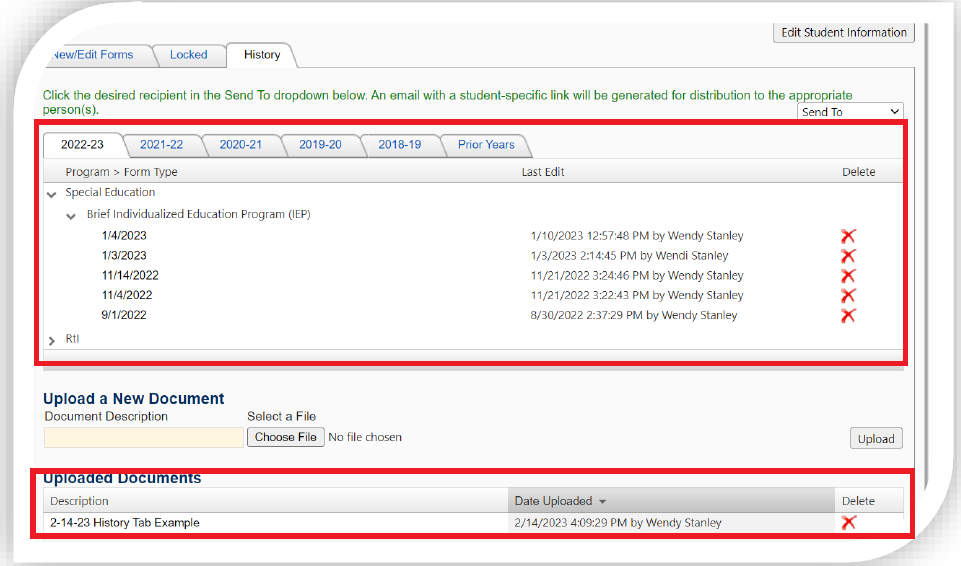This screenshot has height=566, width=961.
Task: Select the 2021-22 school year tab
Action: 161,145
